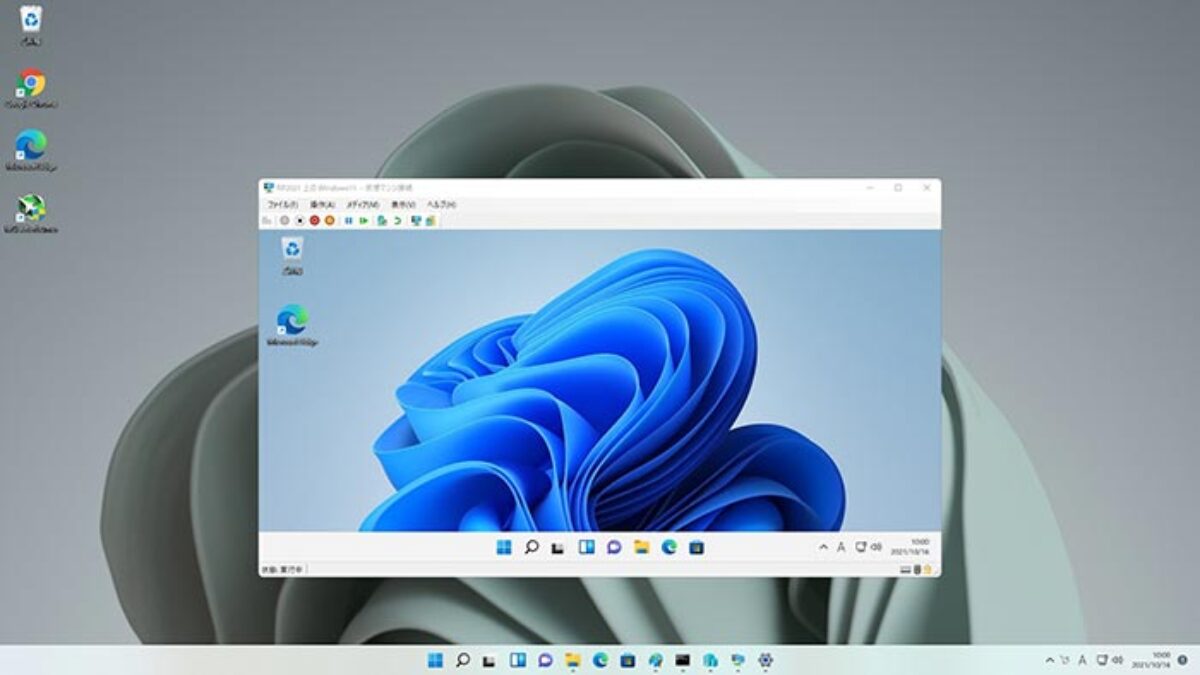Click the Share toolbar icon at the toolbar end

point(430,221)
